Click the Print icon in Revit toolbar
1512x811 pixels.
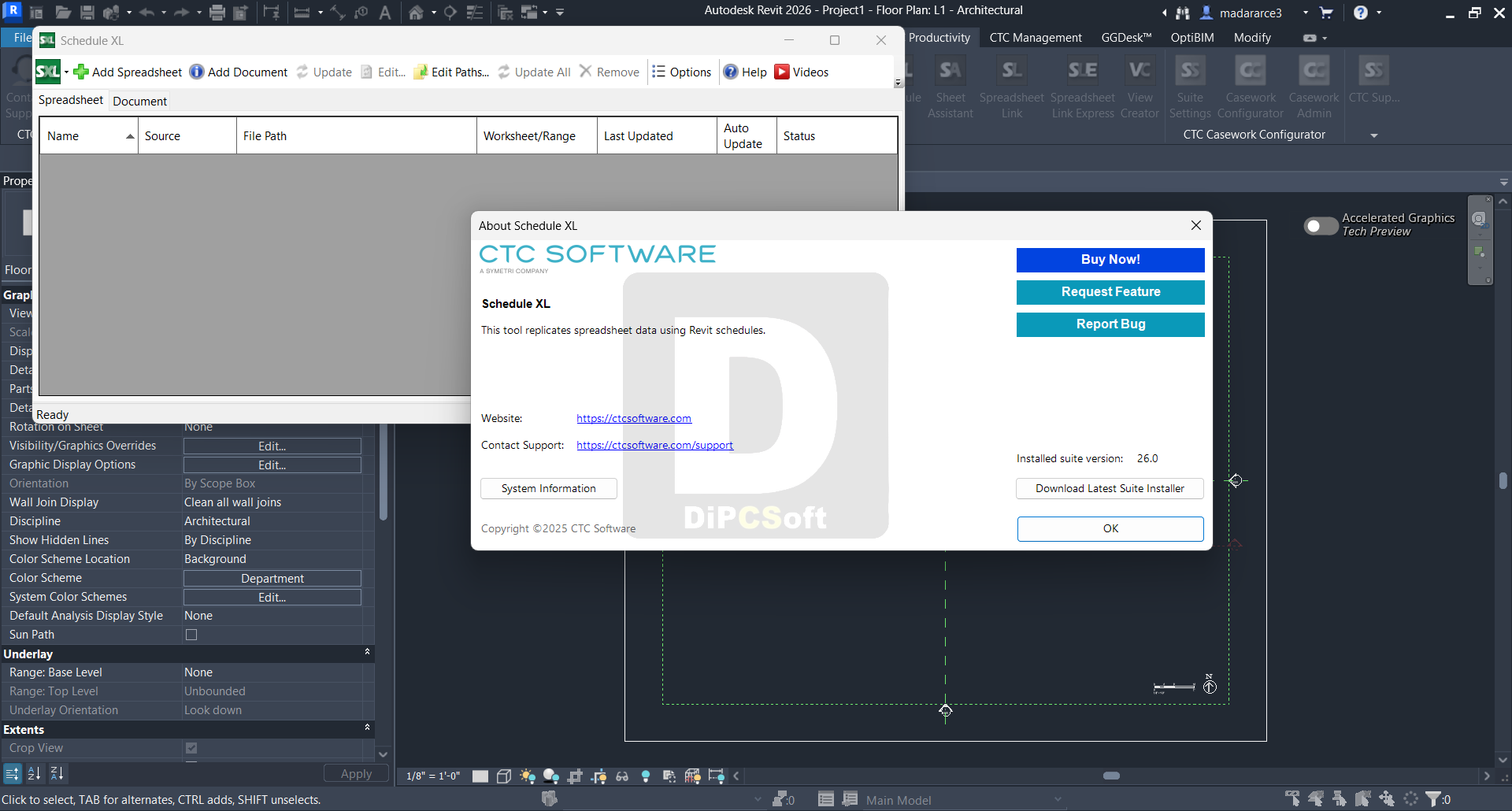217,12
